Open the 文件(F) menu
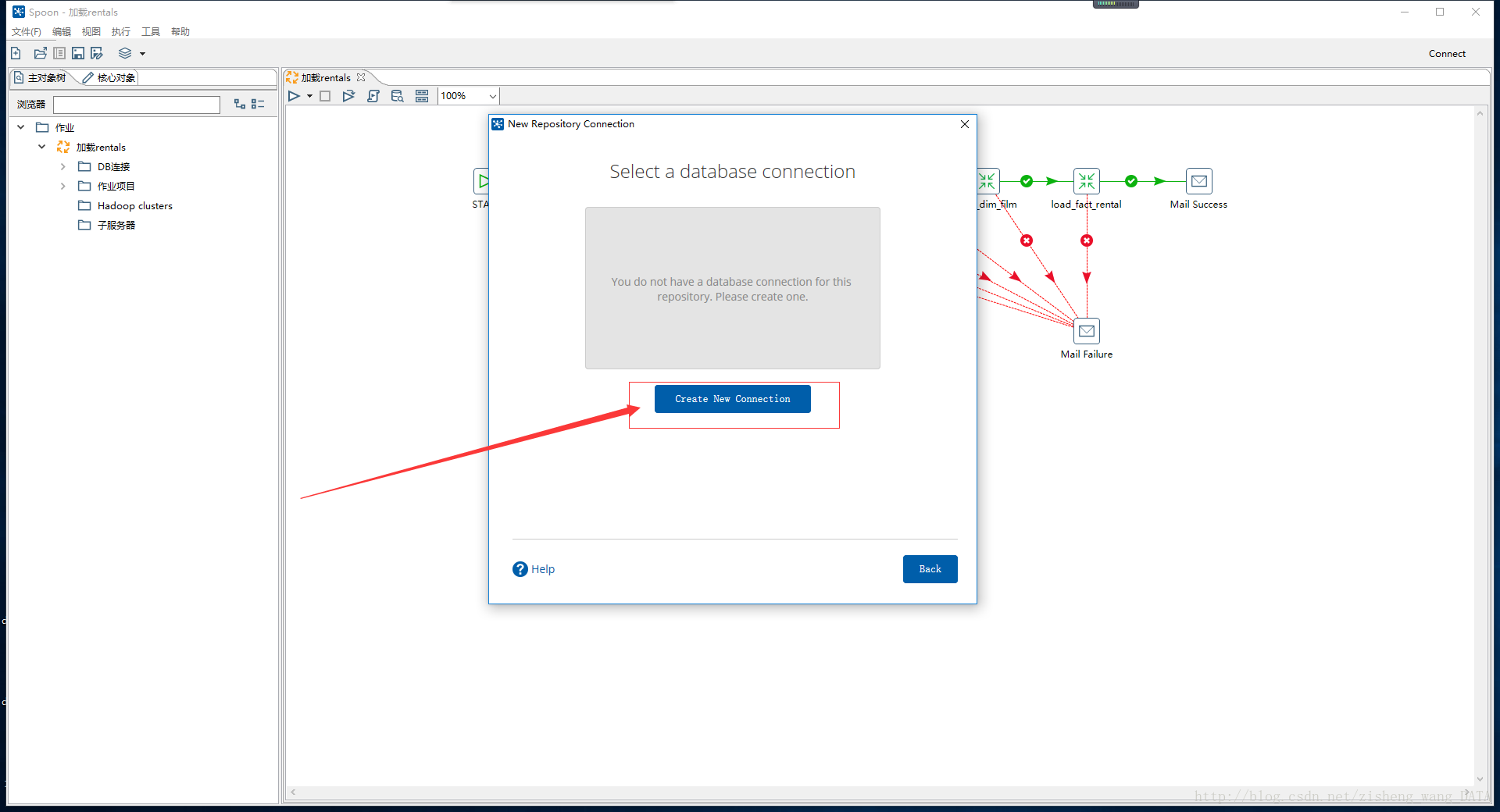1500x812 pixels. 26,31
